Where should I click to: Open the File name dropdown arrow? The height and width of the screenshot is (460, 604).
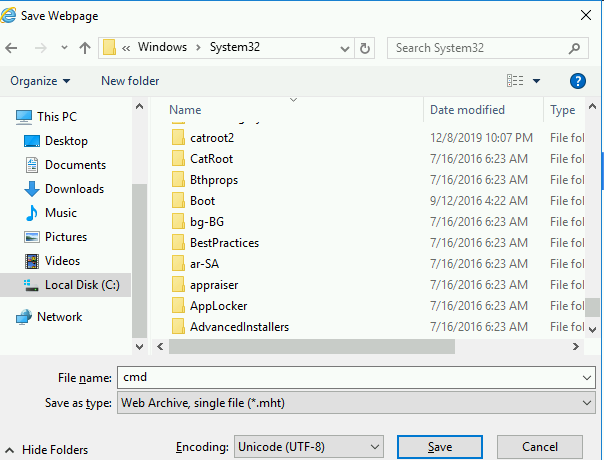pyautogui.click(x=587, y=378)
